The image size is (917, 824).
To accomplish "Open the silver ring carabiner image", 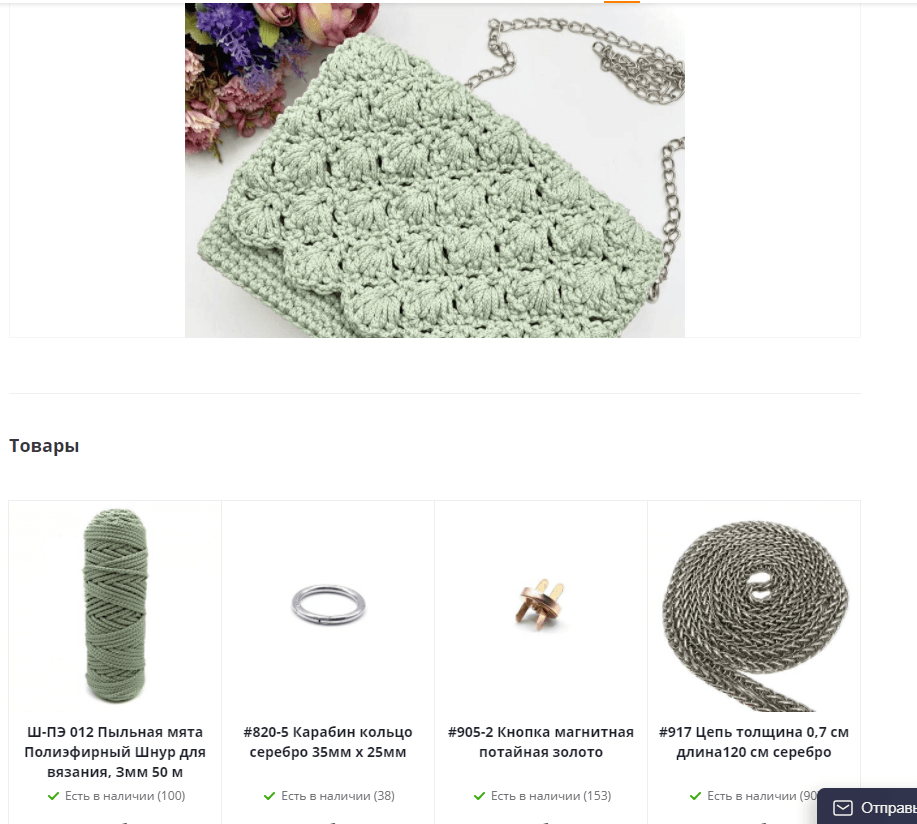I will [328, 604].
